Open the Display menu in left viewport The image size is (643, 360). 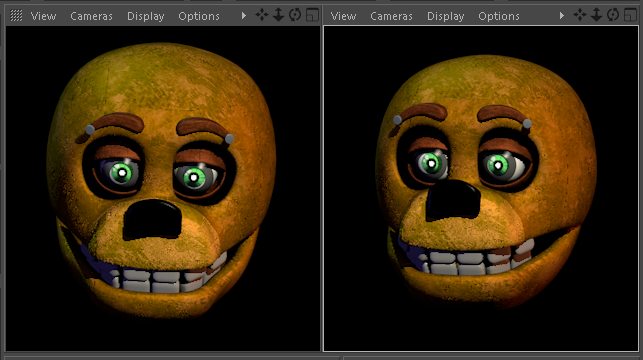click(145, 16)
